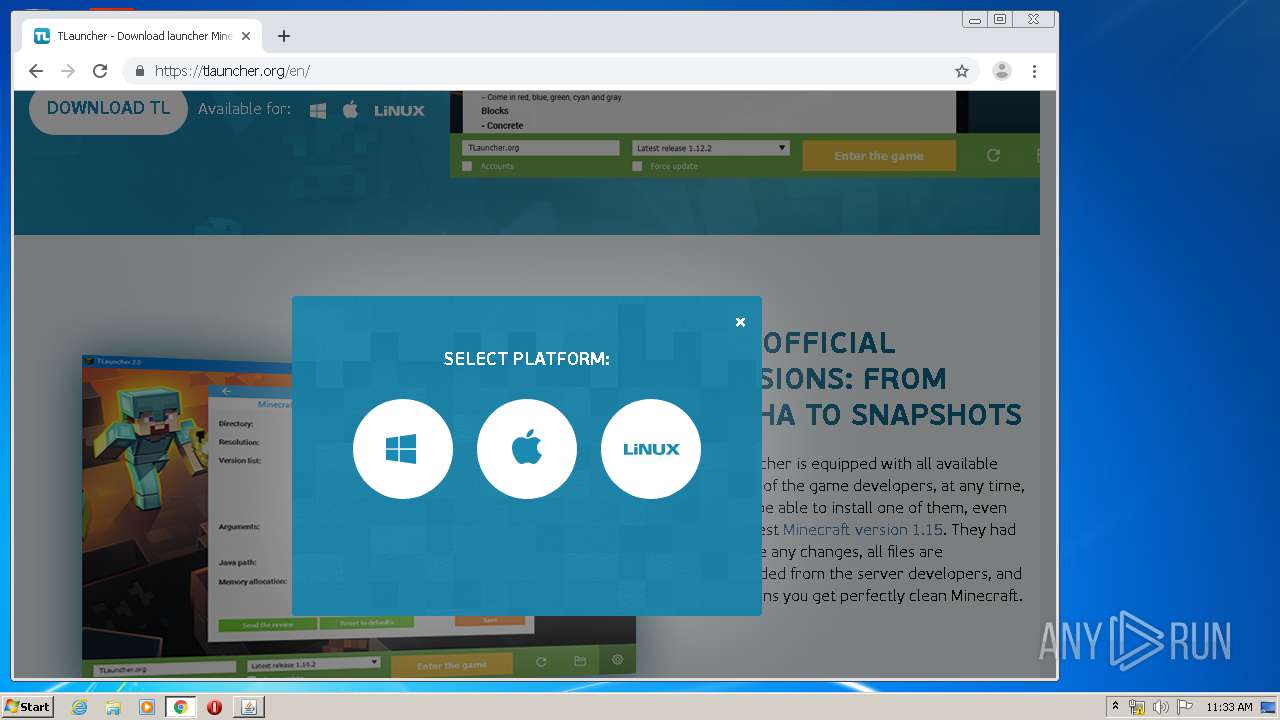1280x720 pixels.
Task: Open the volume tray icon
Action: point(1160,707)
